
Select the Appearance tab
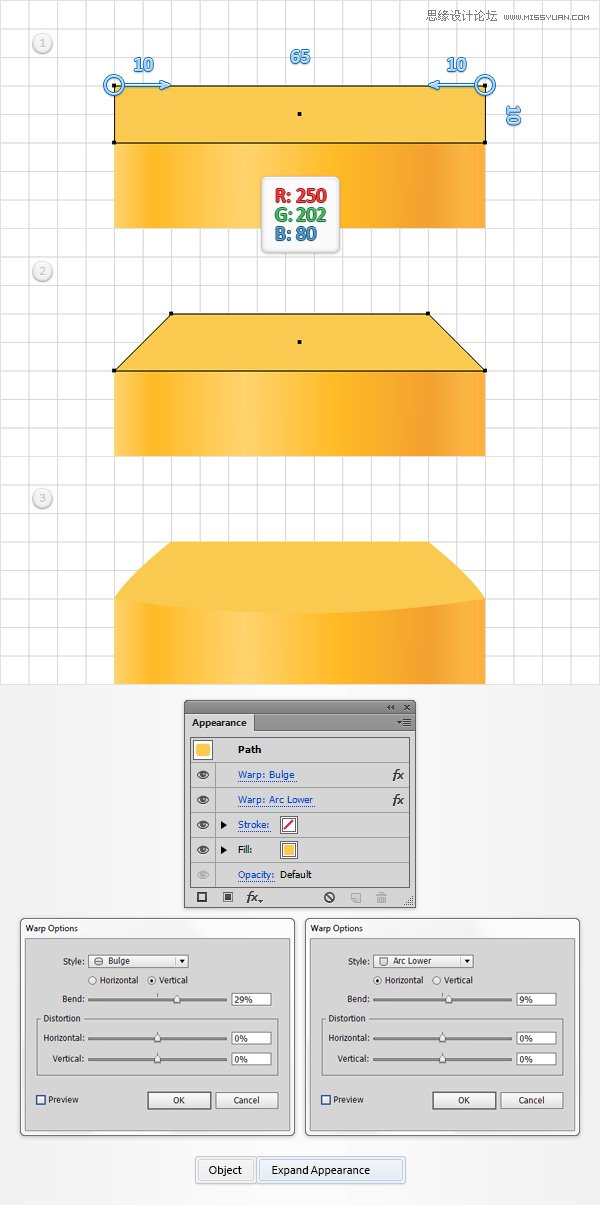pyautogui.click(x=219, y=723)
